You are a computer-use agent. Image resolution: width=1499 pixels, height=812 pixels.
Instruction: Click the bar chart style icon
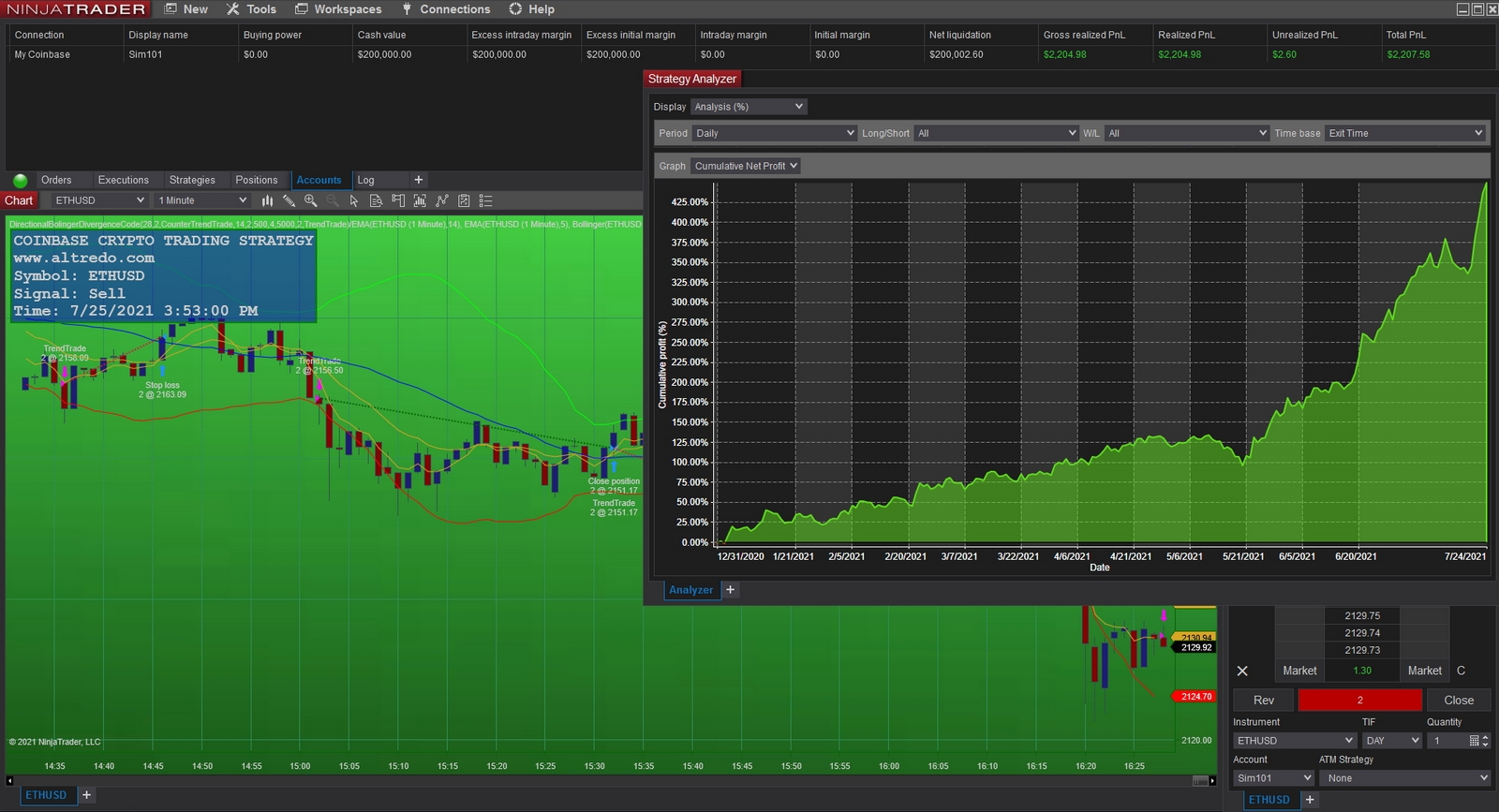pos(267,200)
